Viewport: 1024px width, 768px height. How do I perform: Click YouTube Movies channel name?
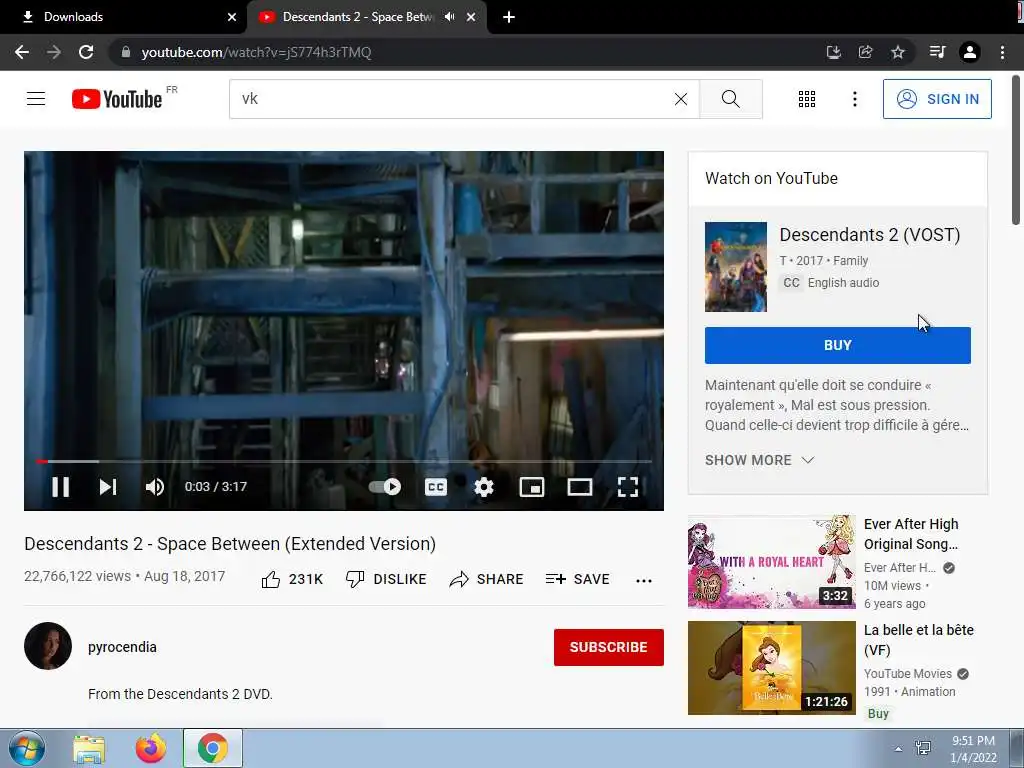907,673
